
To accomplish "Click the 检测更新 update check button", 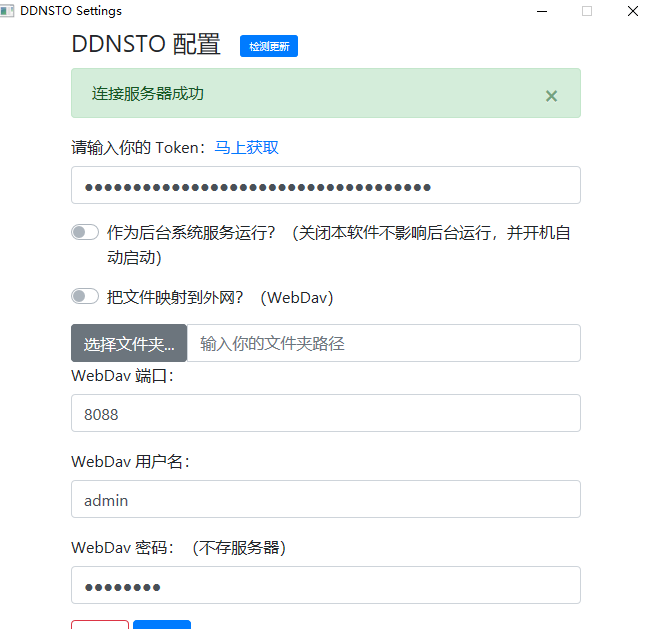I will (269, 46).
